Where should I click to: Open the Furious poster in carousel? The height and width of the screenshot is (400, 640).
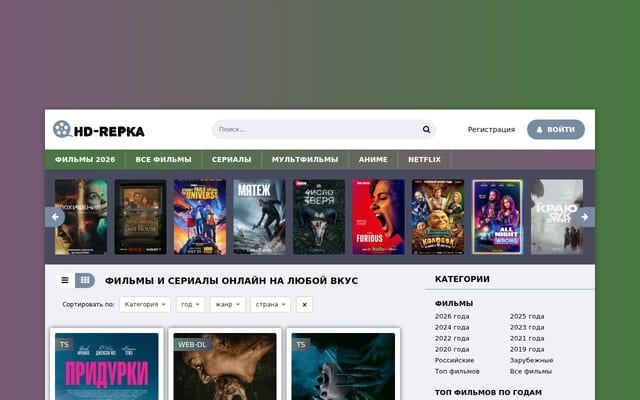click(x=378, y=217)
